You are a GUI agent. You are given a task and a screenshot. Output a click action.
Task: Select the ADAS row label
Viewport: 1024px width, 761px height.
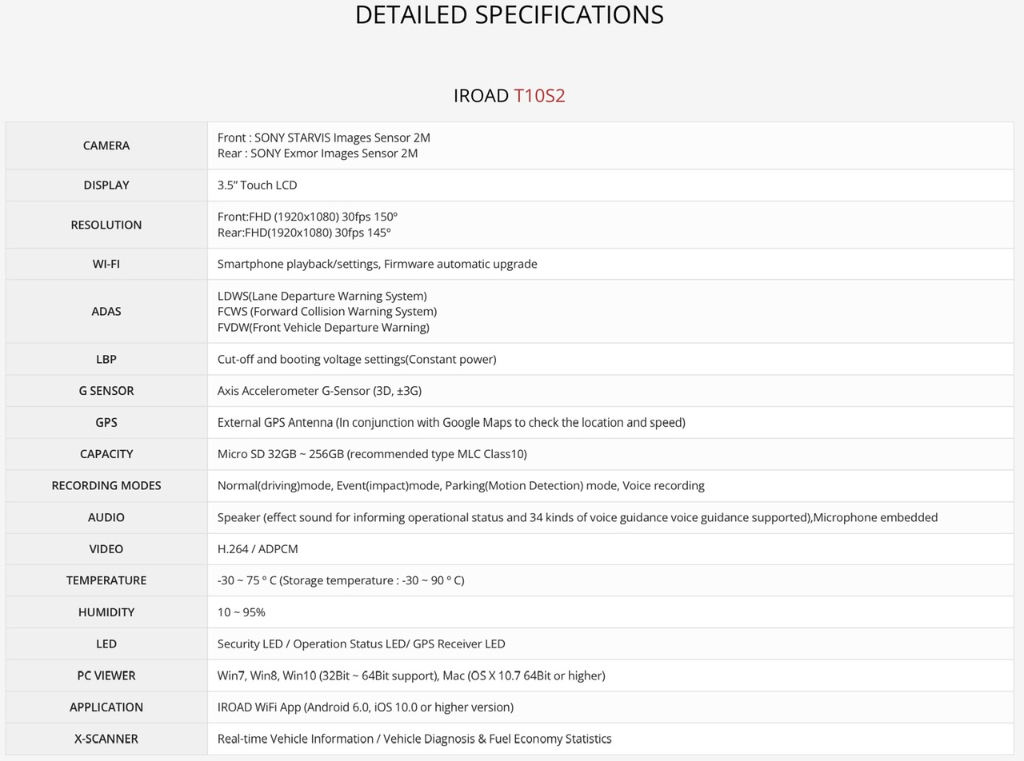coord(106,312)
